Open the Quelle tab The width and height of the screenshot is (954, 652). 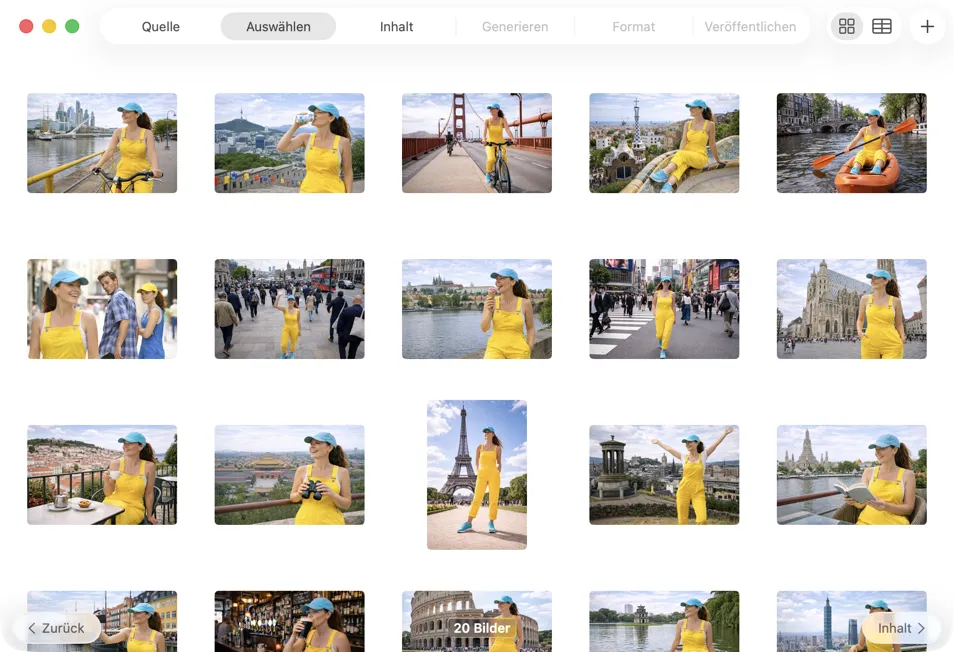(161, 27)
